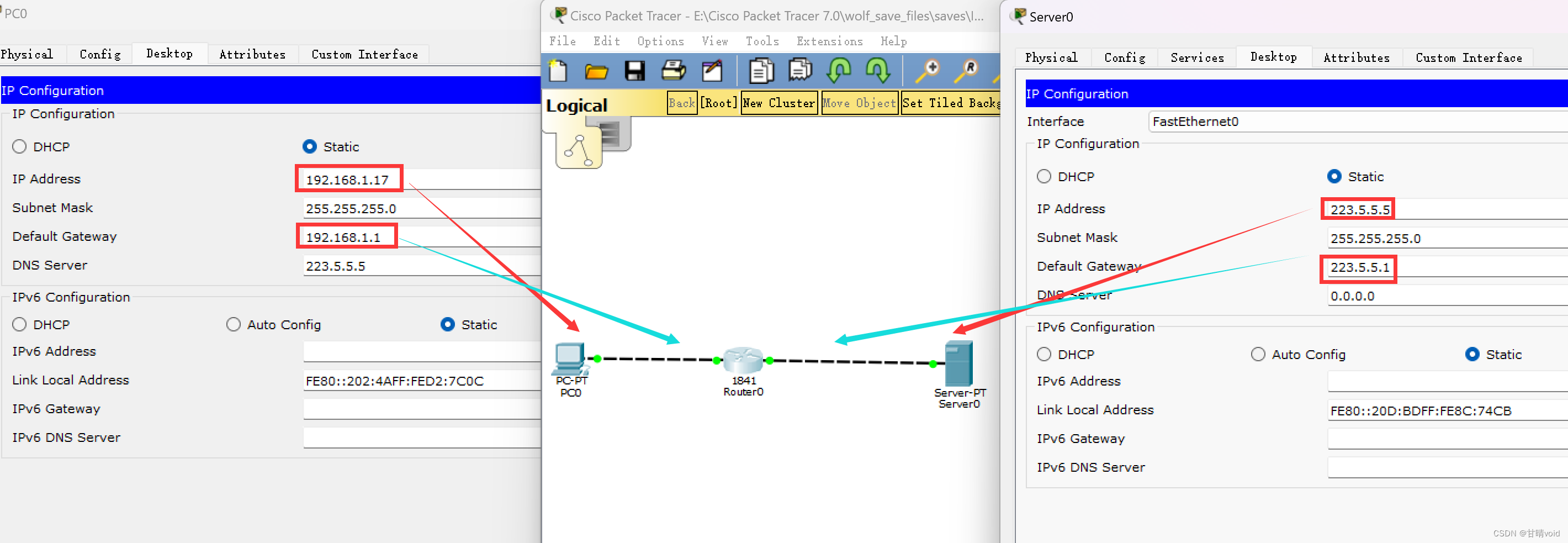
Task: Click PC0 DNS Server field 223.5.5.5
Action: [421, 266]
